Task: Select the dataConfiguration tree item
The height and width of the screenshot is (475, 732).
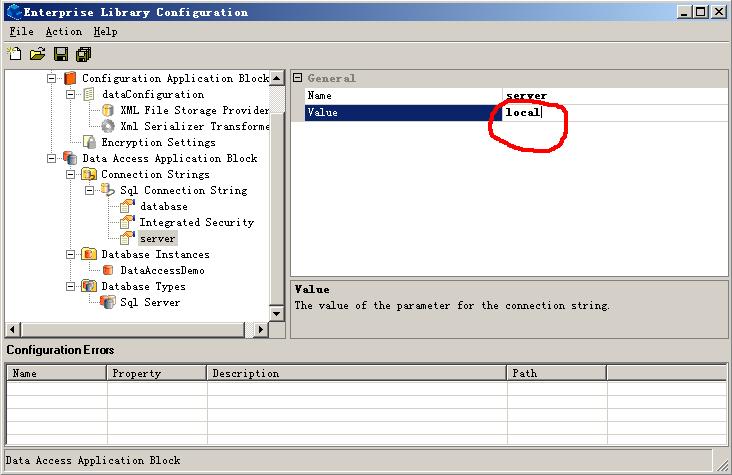Action: [153, 94]
